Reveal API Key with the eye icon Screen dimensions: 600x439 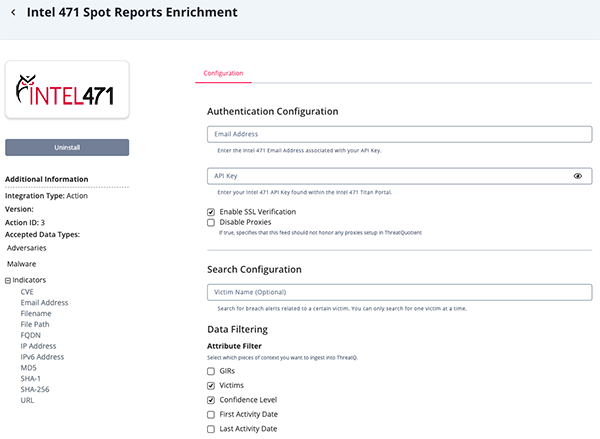577,176
